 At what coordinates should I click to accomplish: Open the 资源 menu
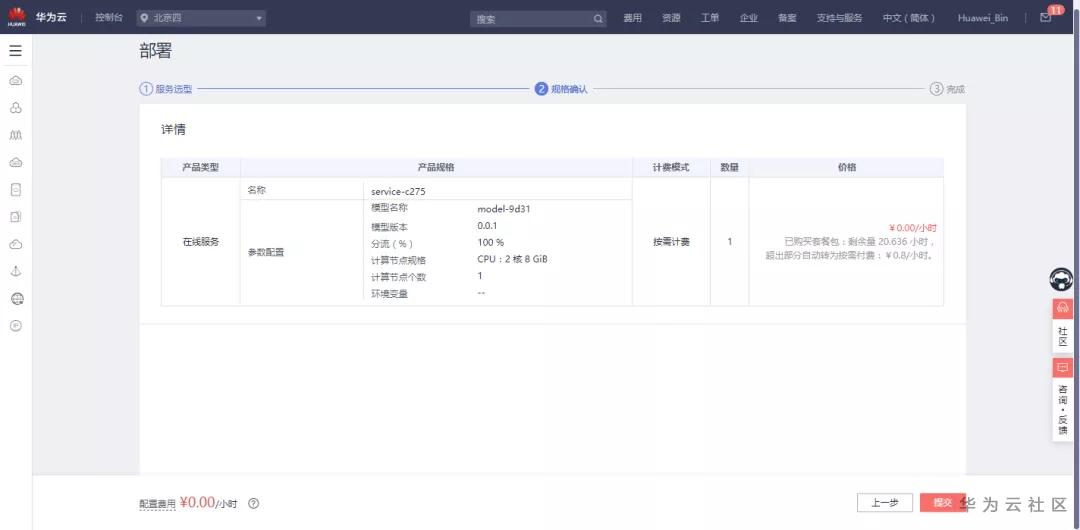point(671,19)
